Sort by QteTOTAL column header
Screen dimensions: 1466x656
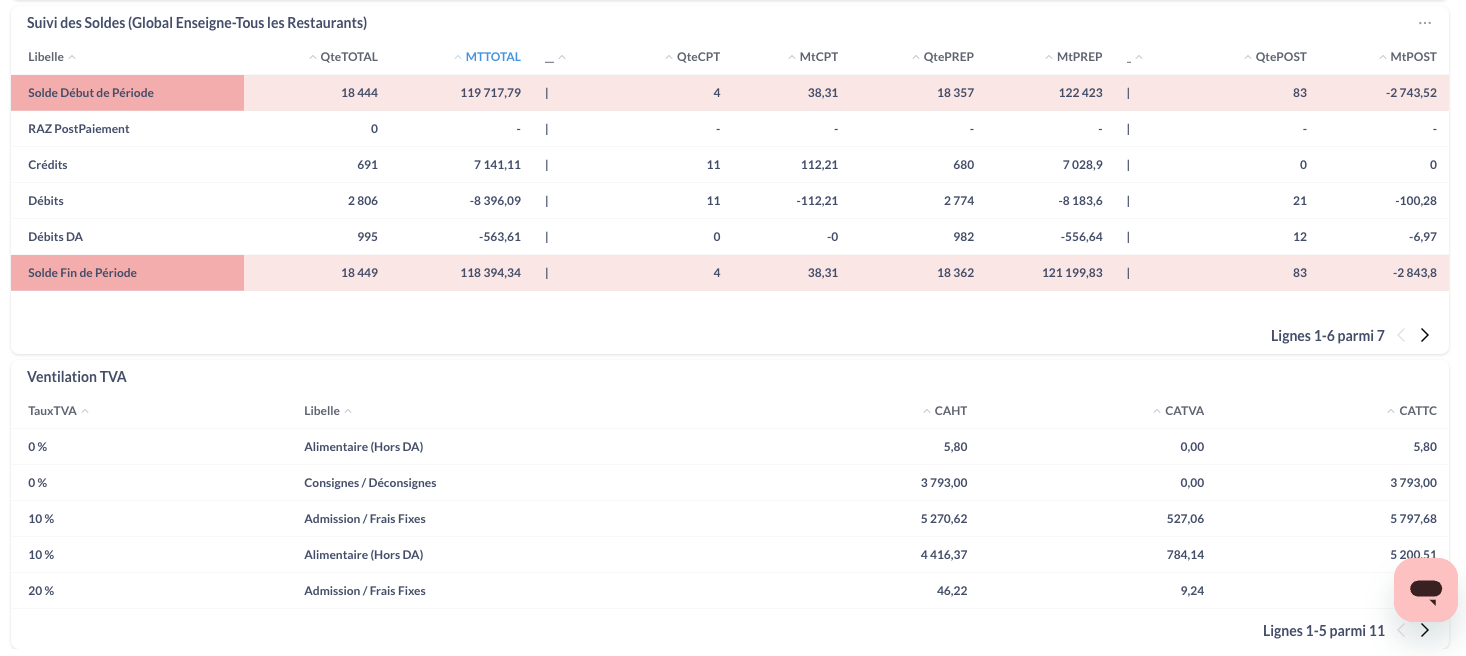[x=348, y=57]
